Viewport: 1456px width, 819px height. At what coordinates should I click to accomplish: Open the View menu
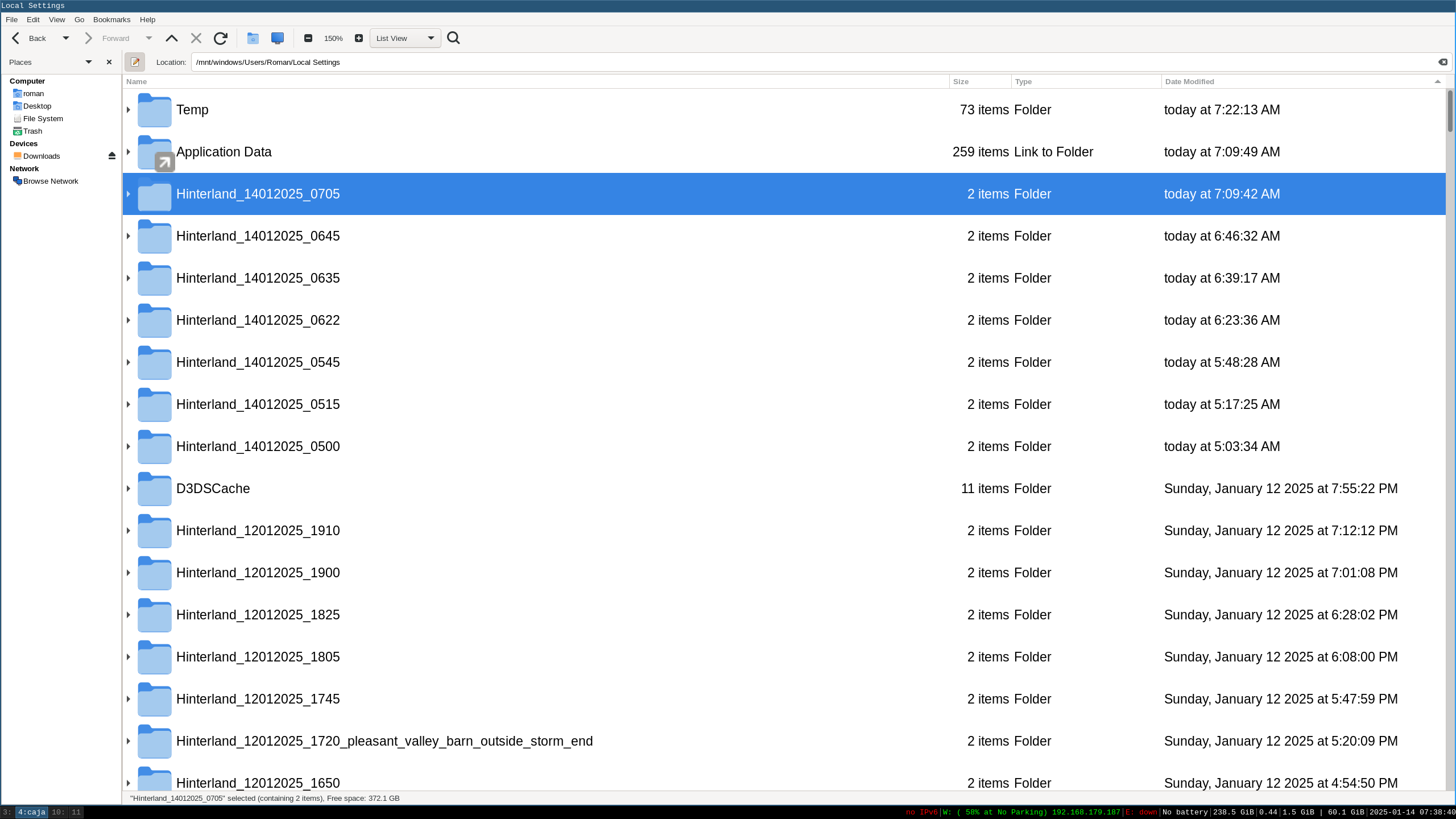57,19
